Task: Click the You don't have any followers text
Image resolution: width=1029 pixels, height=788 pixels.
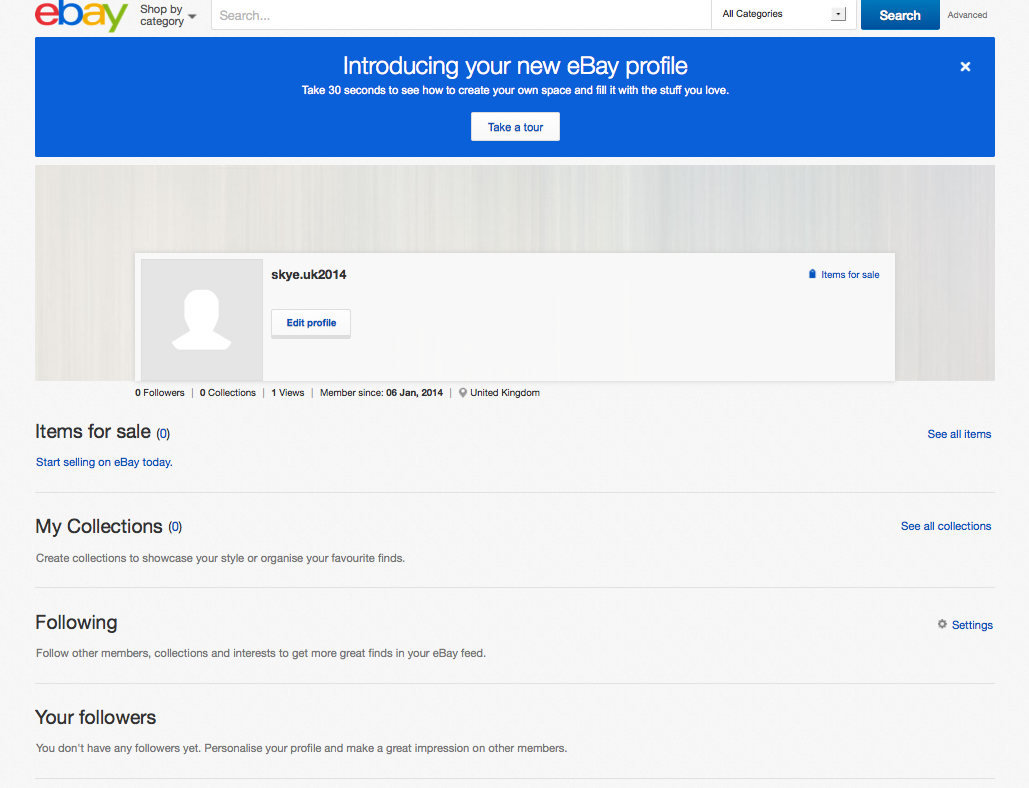Action: coord(301,748)
